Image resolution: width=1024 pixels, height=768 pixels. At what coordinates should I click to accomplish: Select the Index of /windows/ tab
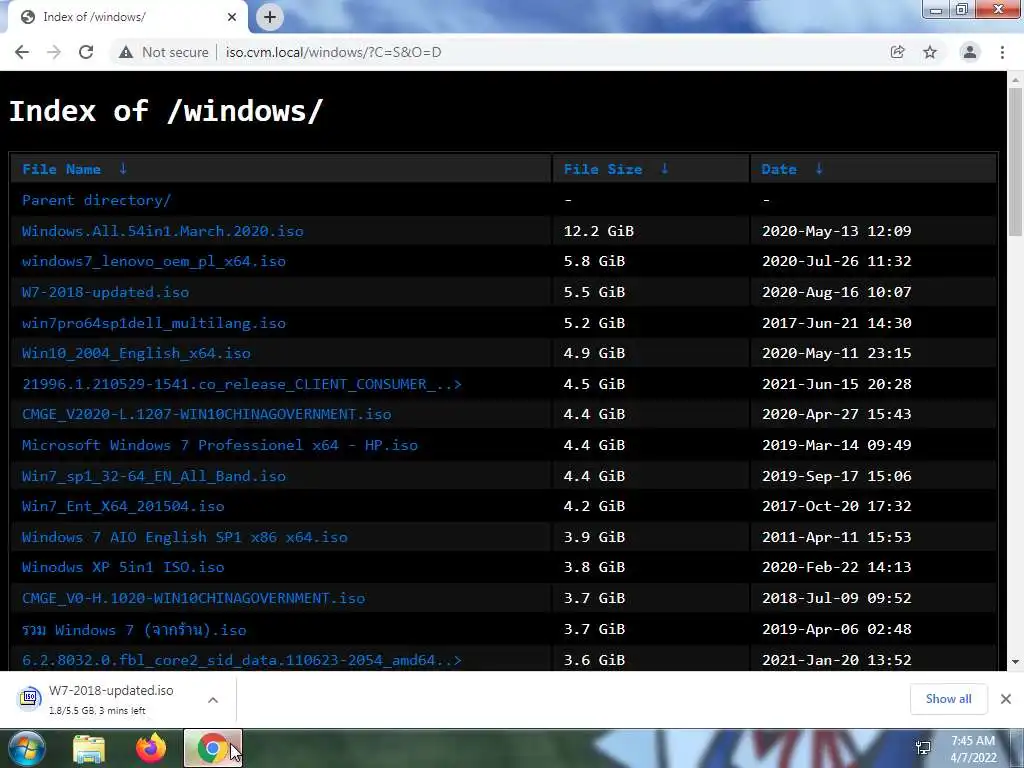coord(127,17)
